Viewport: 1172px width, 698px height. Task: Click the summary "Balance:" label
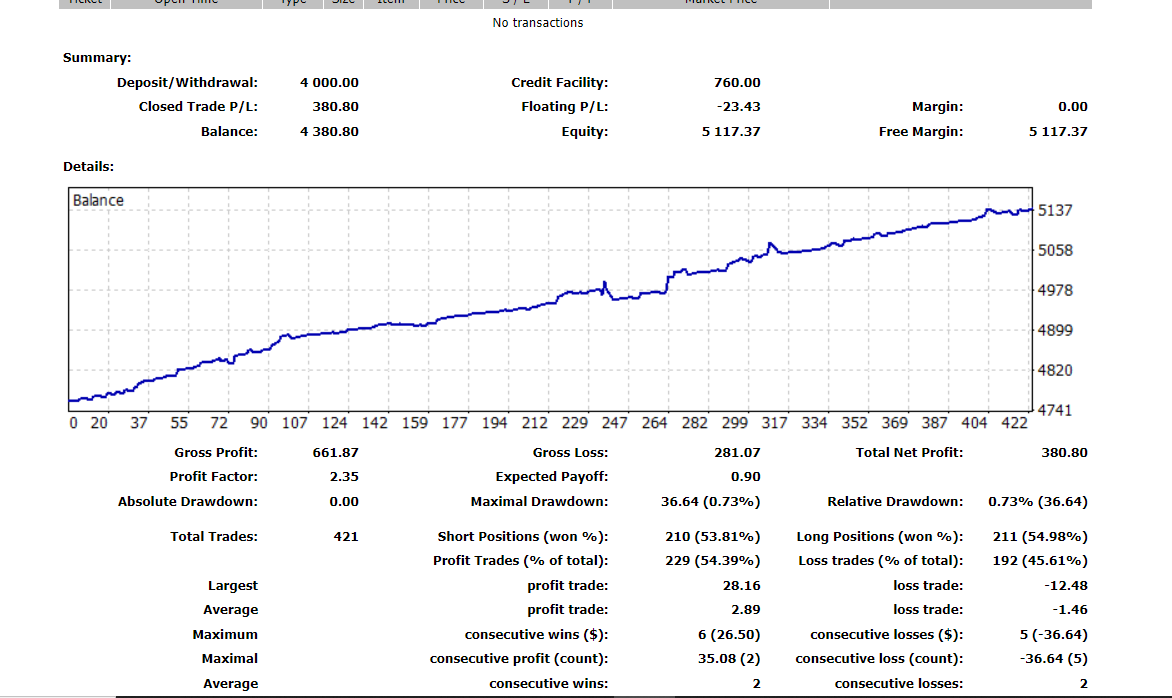coord(229,131)
